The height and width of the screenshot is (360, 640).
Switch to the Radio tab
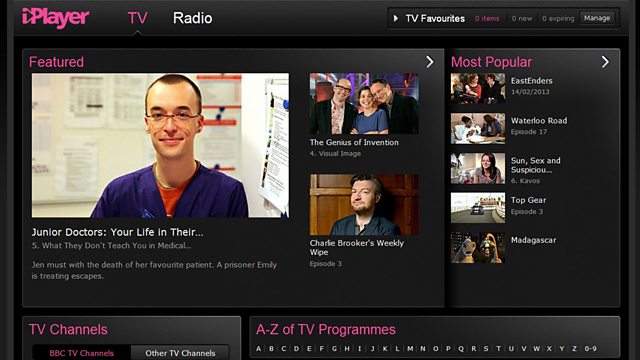193,18
